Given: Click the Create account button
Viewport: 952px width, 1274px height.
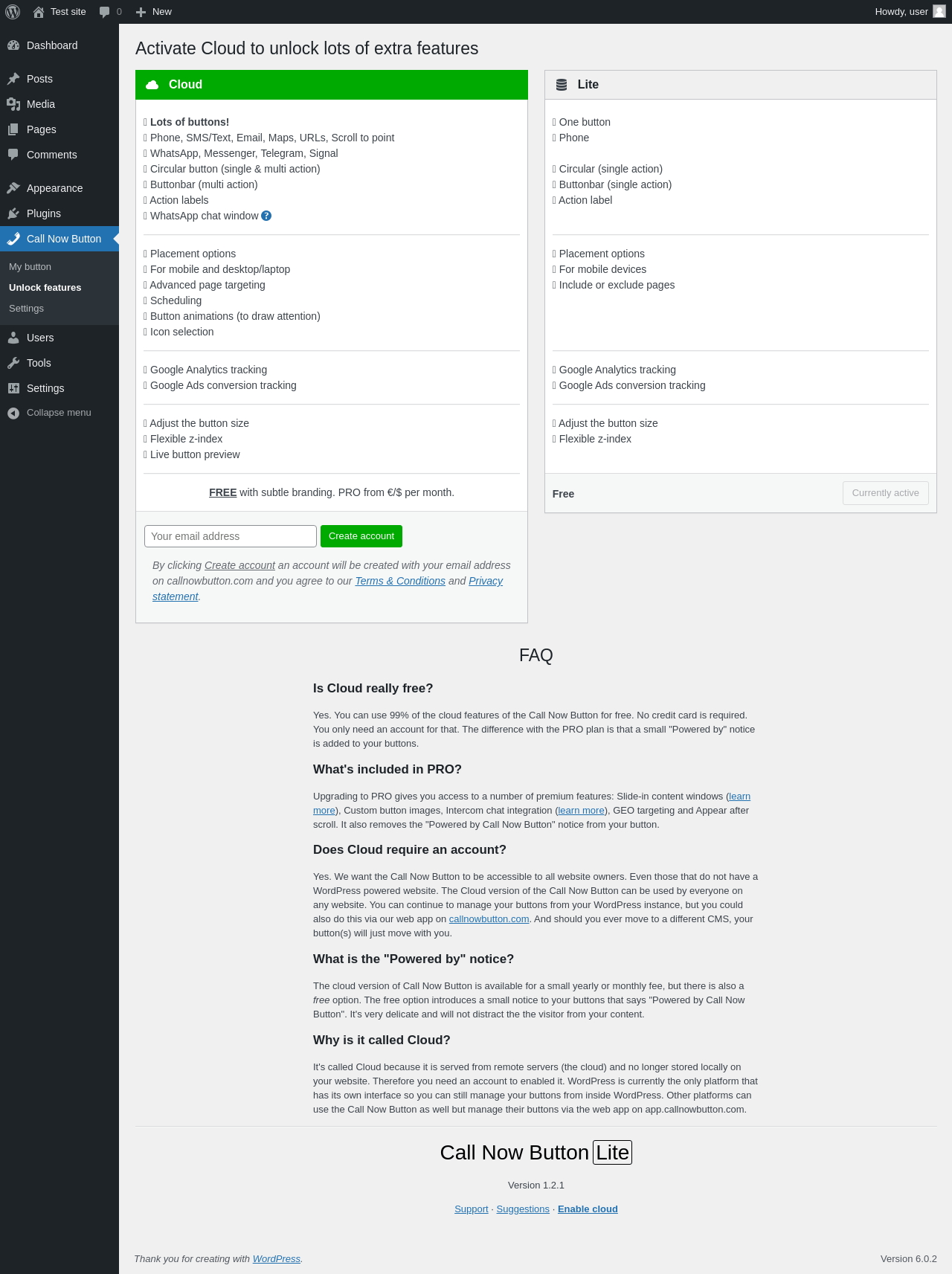Looking at the screenshot, I should pyautogui.click(x=361, y=536).
